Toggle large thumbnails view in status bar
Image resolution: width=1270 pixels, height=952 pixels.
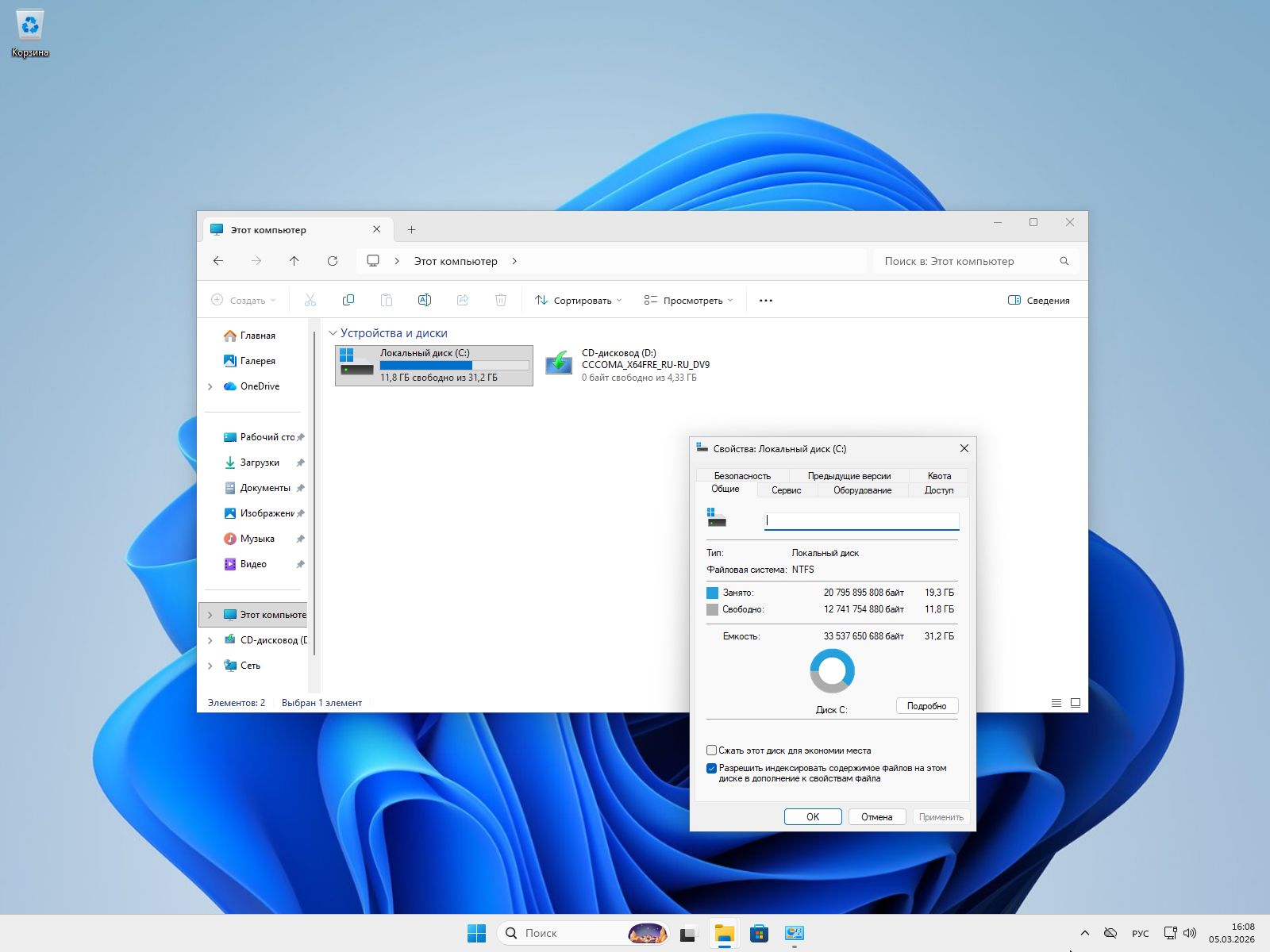pos(1076,702)
